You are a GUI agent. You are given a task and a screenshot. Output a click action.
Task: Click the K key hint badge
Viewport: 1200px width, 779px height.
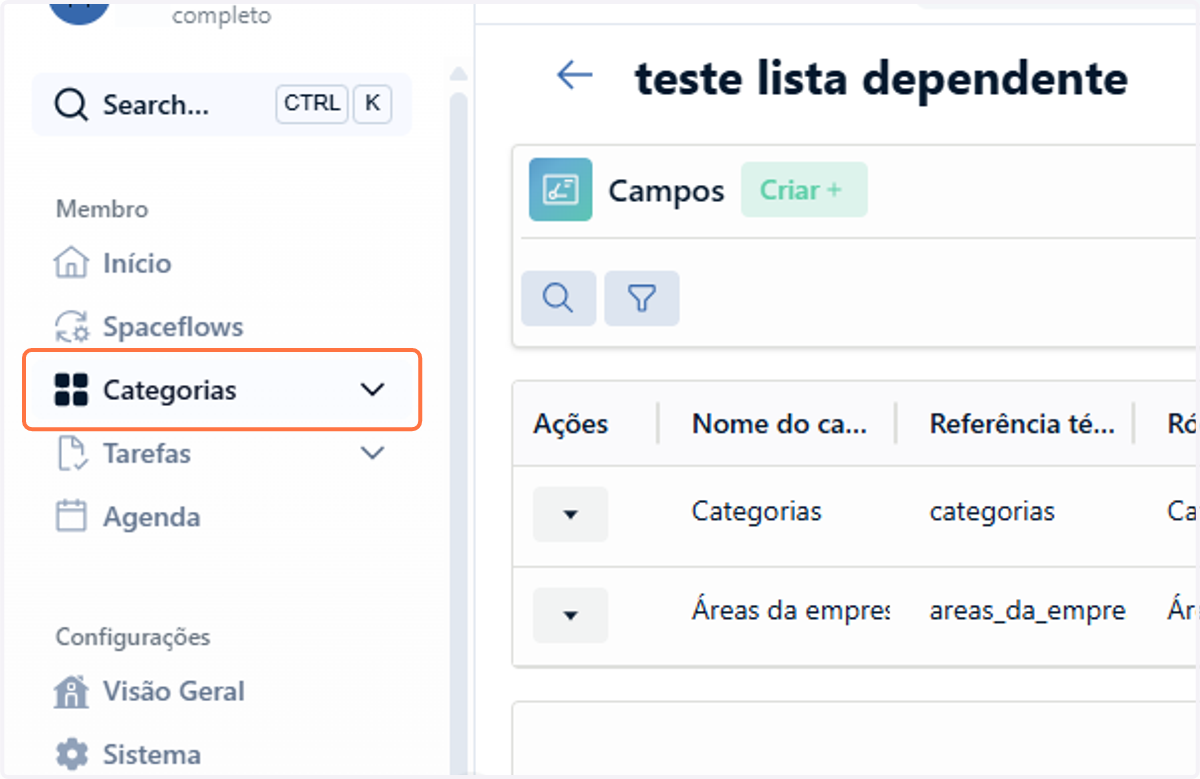click(372, 104)
